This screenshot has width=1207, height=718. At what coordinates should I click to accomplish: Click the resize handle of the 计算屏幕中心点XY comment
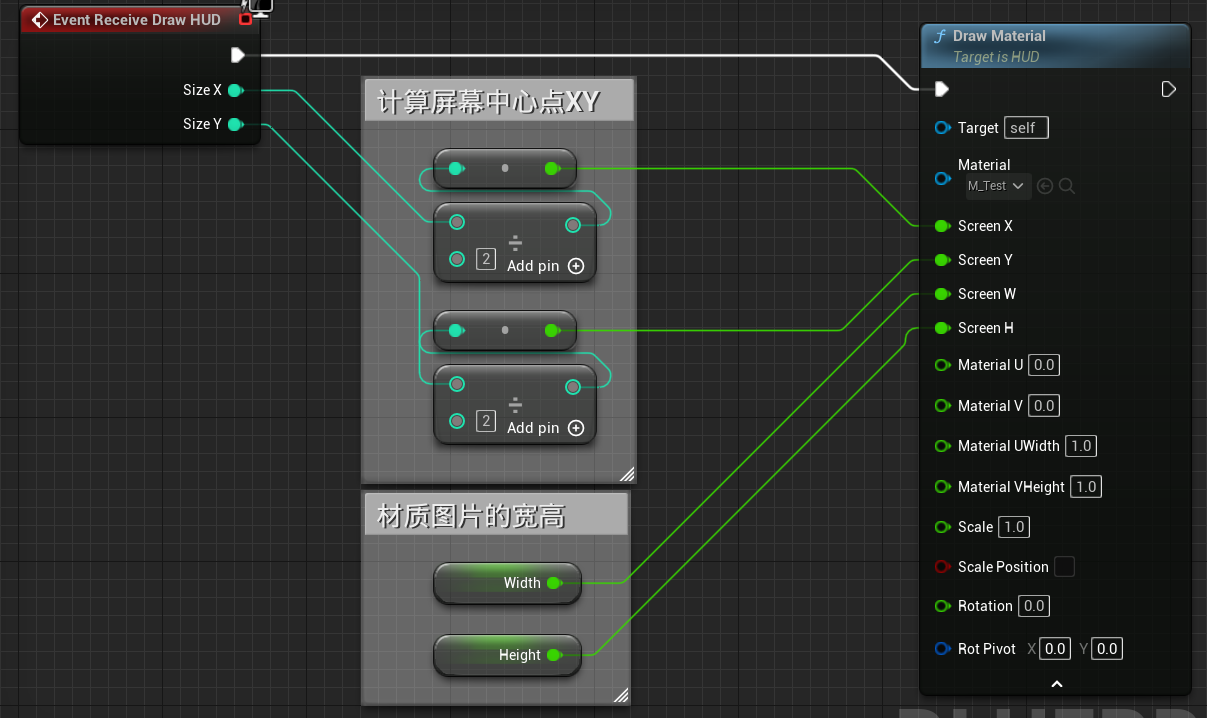click(627, 474)
